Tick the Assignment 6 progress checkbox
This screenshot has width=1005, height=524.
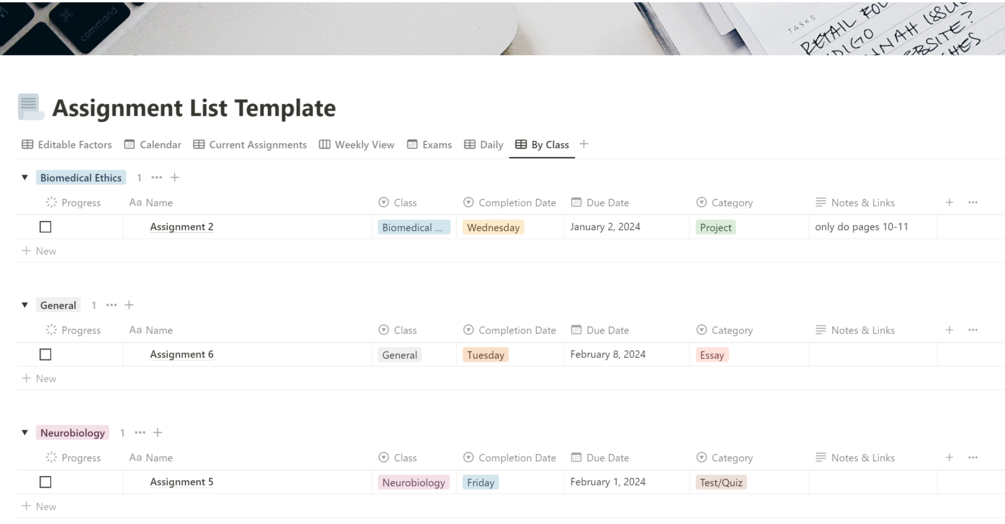tap(45, 354)
